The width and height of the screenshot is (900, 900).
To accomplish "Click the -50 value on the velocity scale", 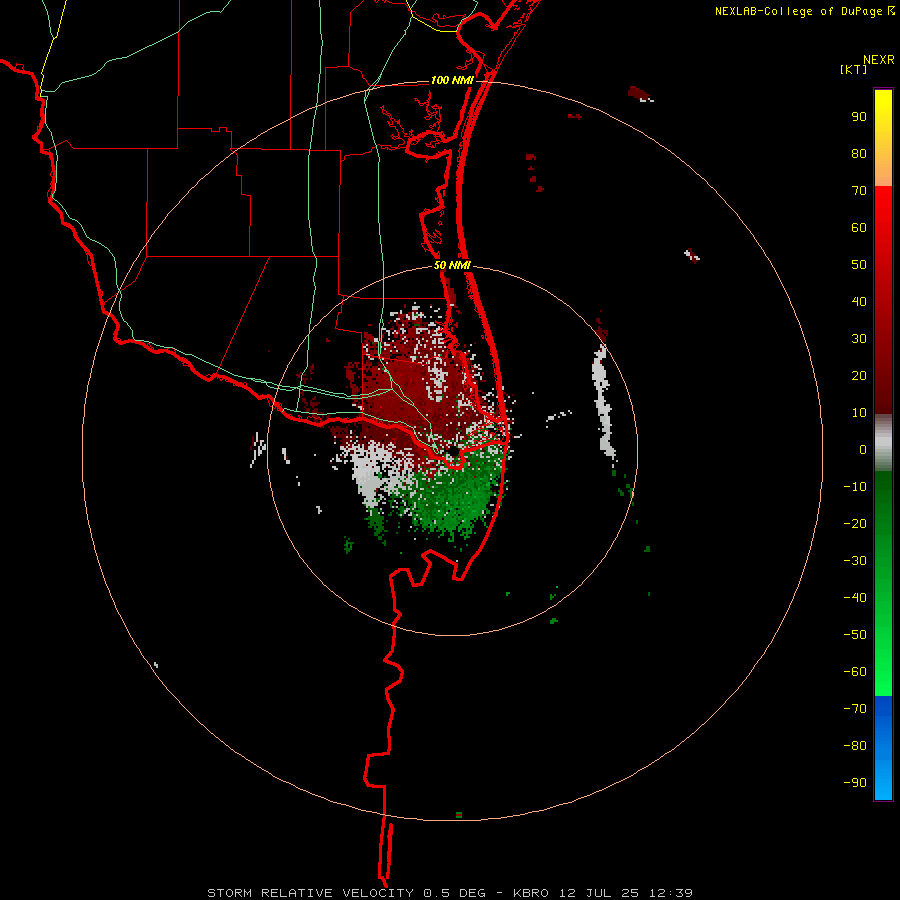I will (x=855, y=635).
